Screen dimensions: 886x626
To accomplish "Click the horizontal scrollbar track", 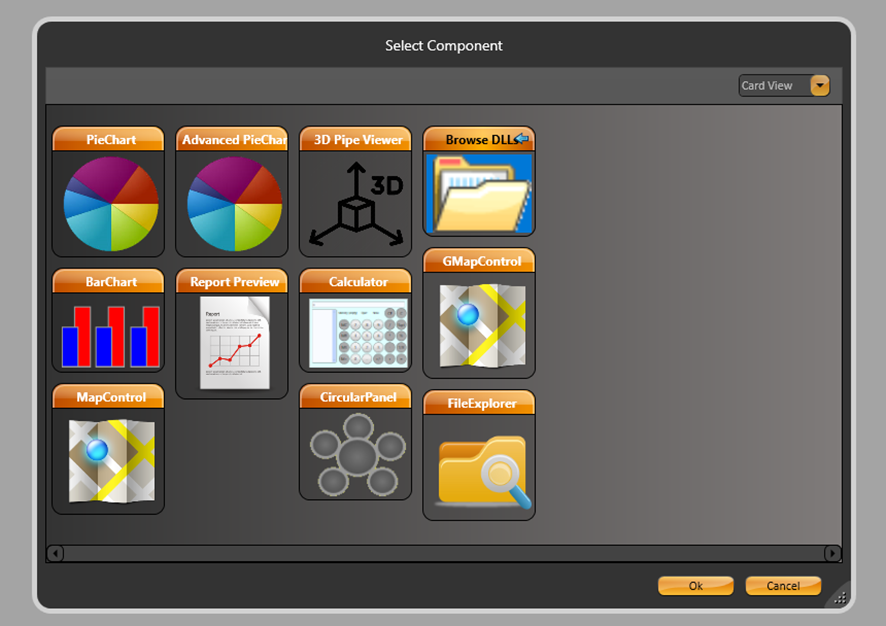I will pos(443,553).
